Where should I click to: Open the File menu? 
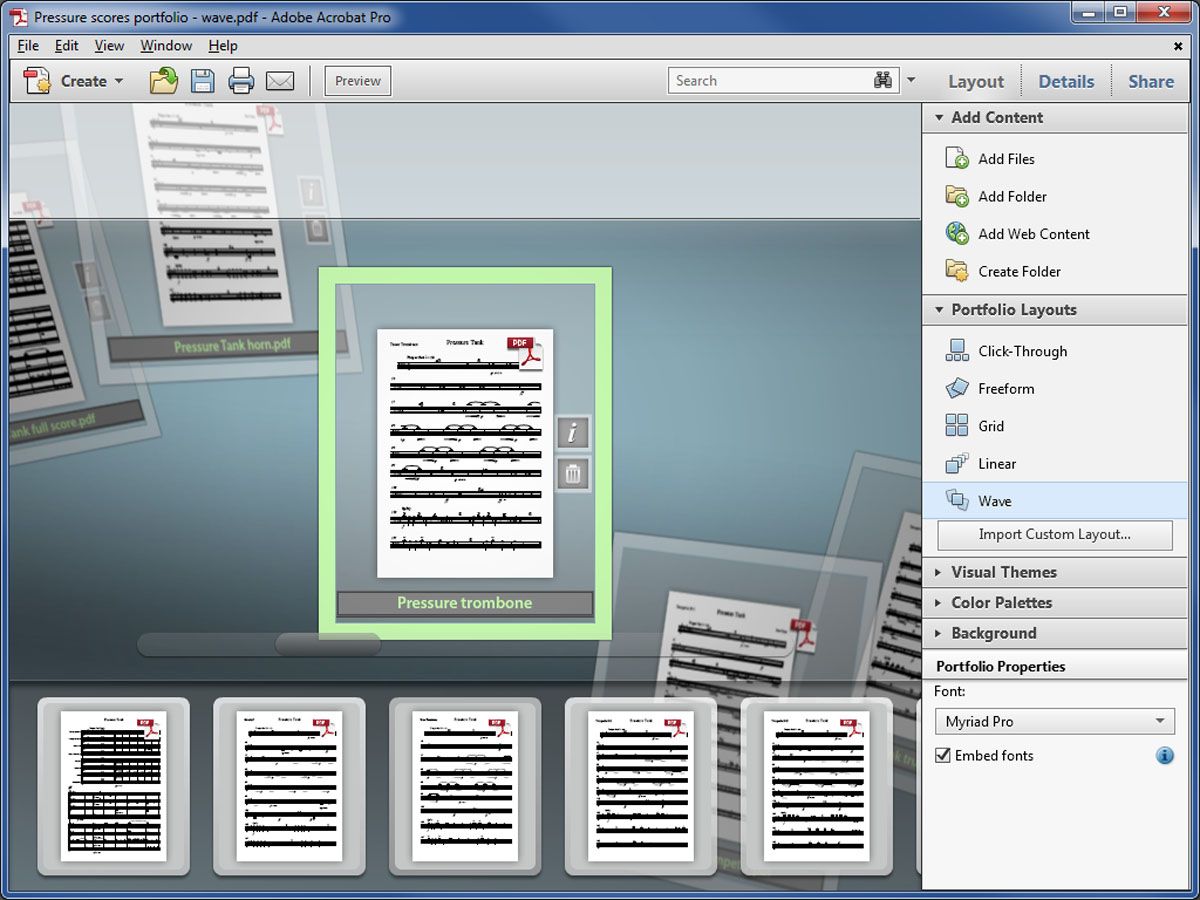28,46
